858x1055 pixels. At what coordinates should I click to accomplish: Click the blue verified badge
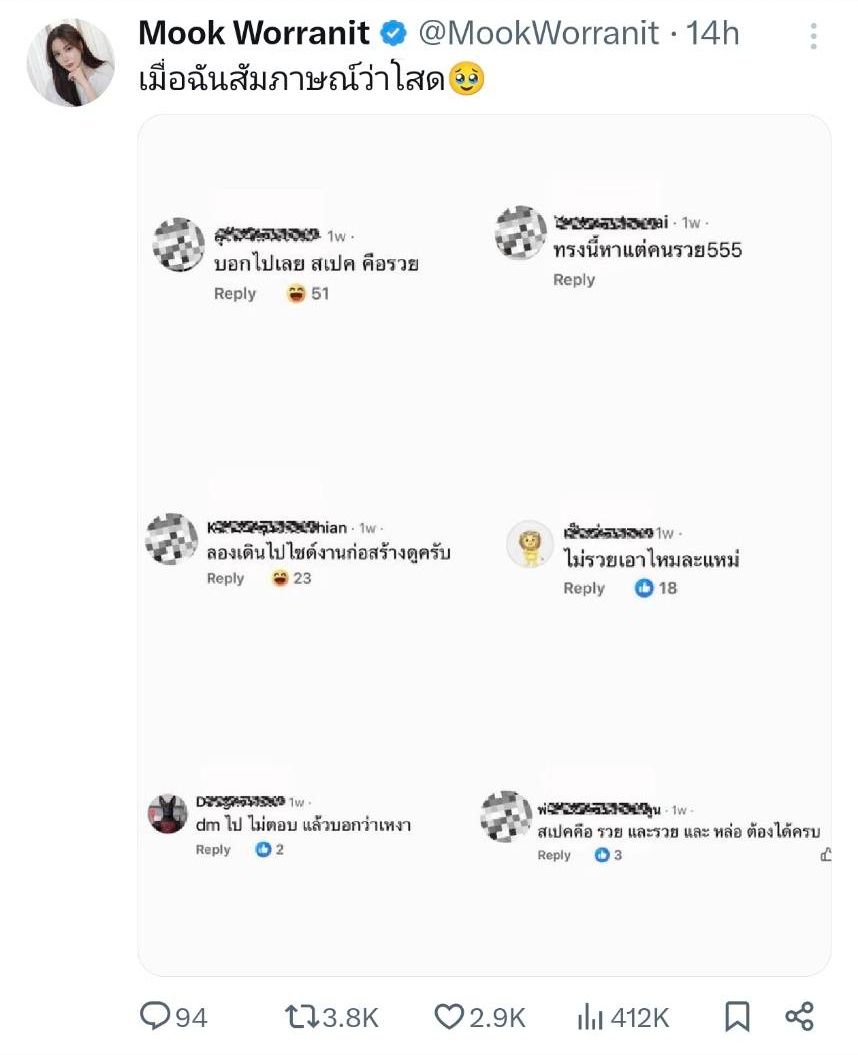coord(394,34)
